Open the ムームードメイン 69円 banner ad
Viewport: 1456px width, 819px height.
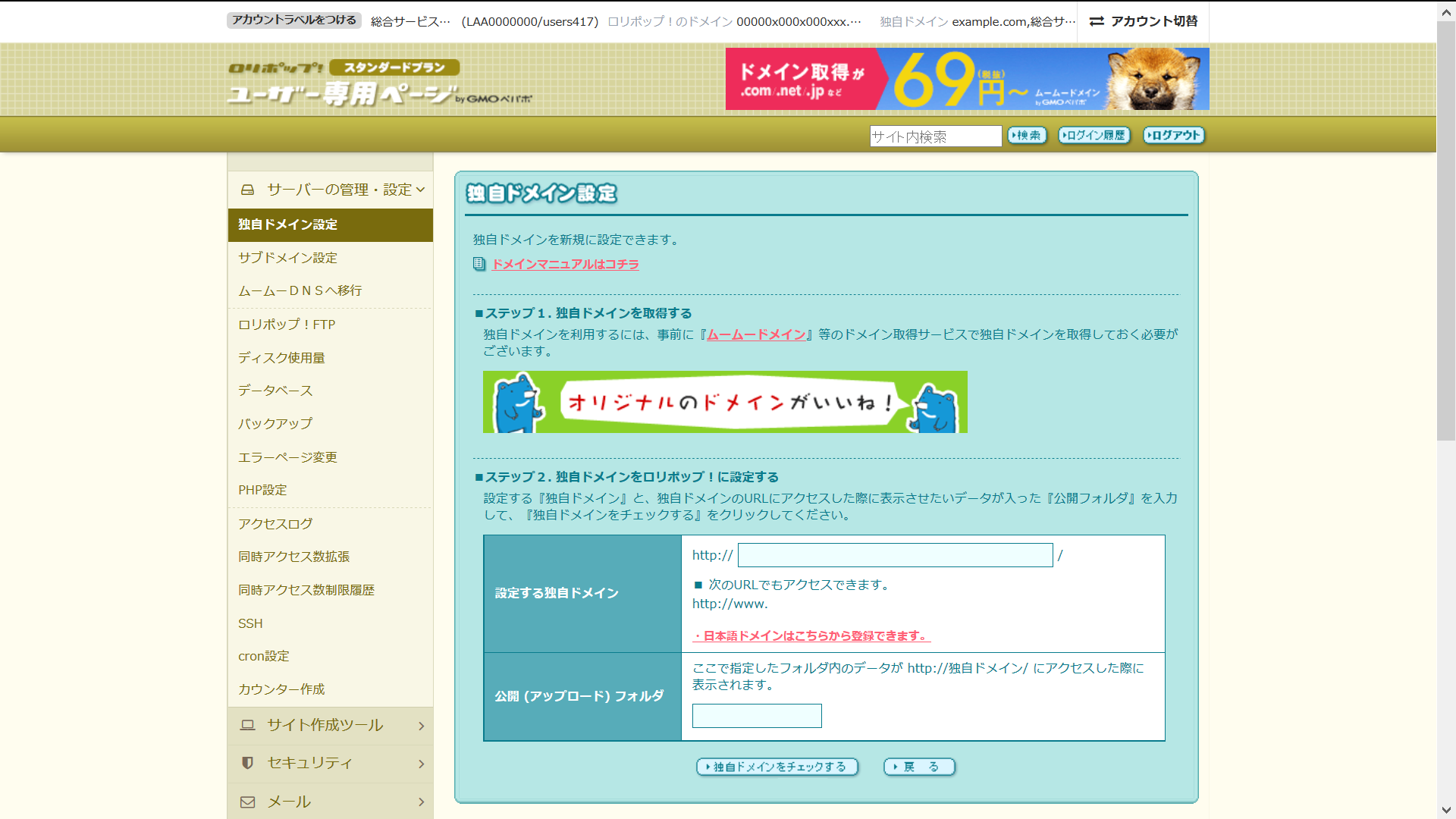[x=967, y=79]
